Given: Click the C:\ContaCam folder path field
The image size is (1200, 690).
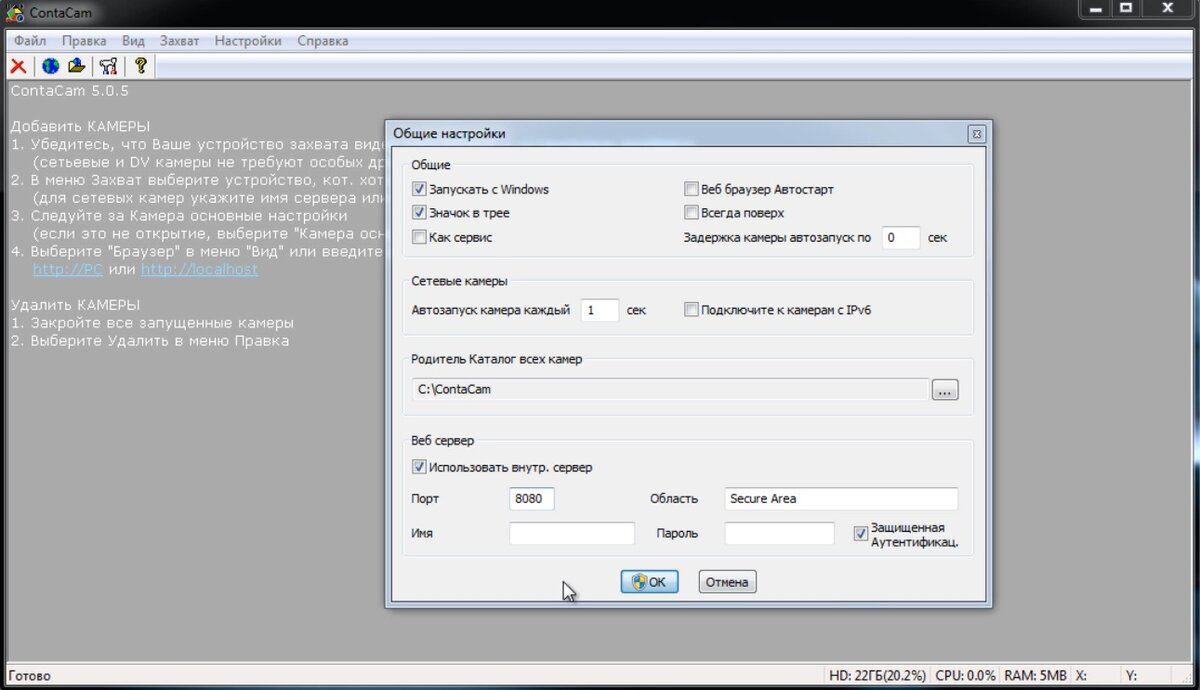Looking at the screenshot, I should point(670,389).
